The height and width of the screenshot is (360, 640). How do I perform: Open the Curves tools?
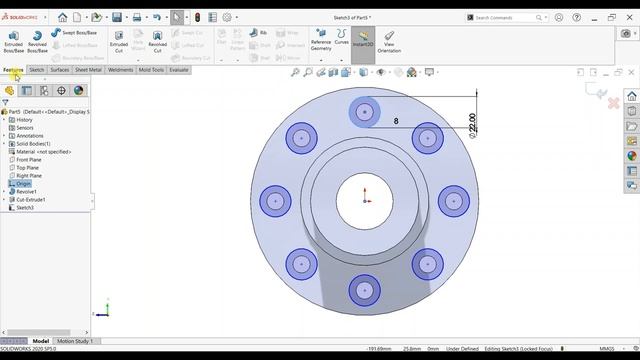click(342, 37)
